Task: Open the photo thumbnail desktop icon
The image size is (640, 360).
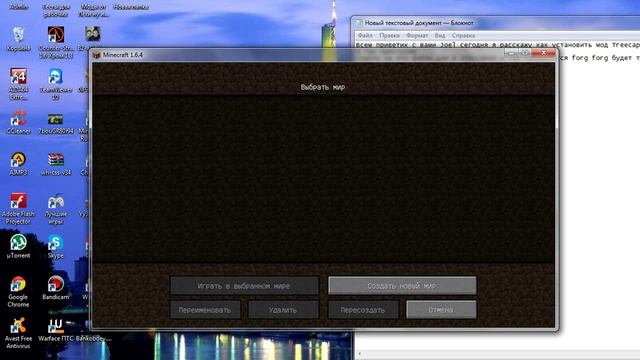Action: [93, 34]
